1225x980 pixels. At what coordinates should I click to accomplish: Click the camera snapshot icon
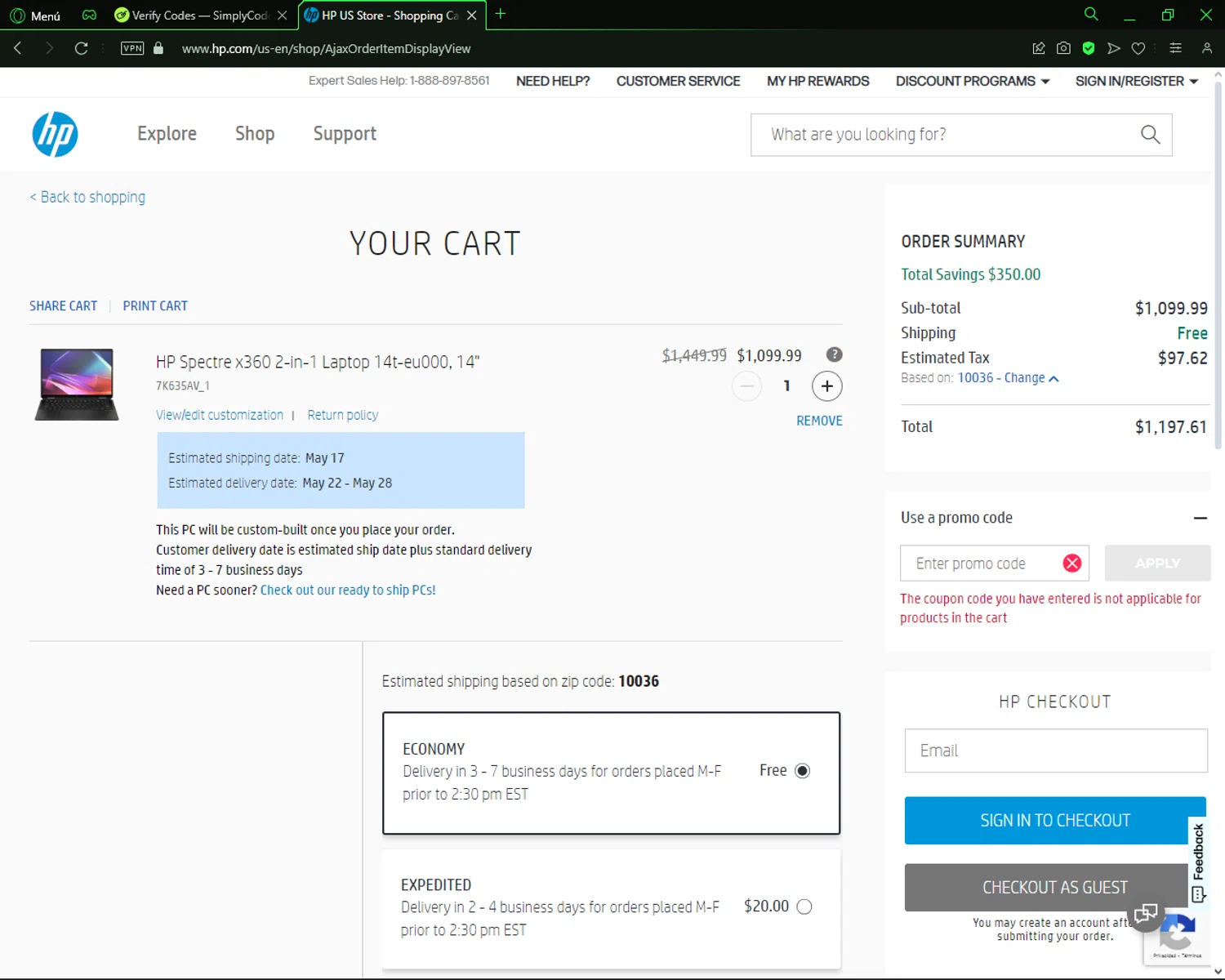coord(1063,48)
